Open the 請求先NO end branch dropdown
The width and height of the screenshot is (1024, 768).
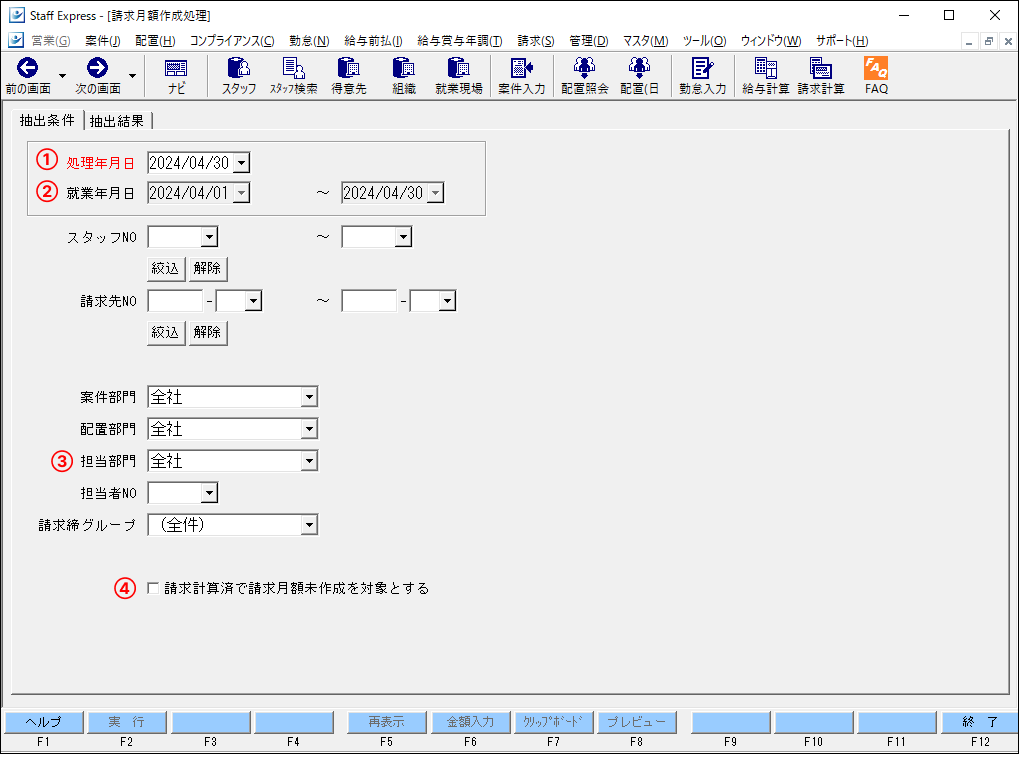click(x=447, y=301)
